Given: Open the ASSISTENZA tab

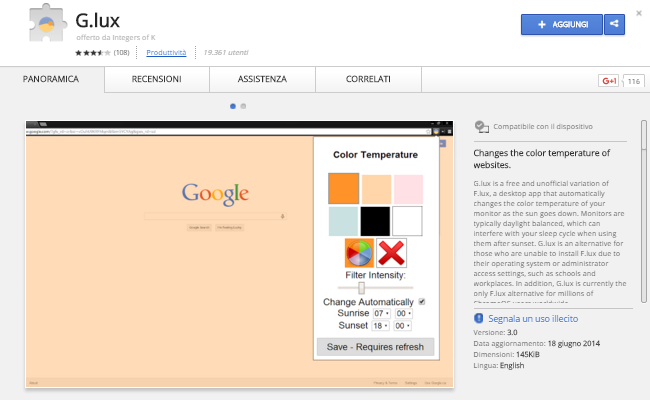Looking at the screenshot, I should click(x=262, y=79).
